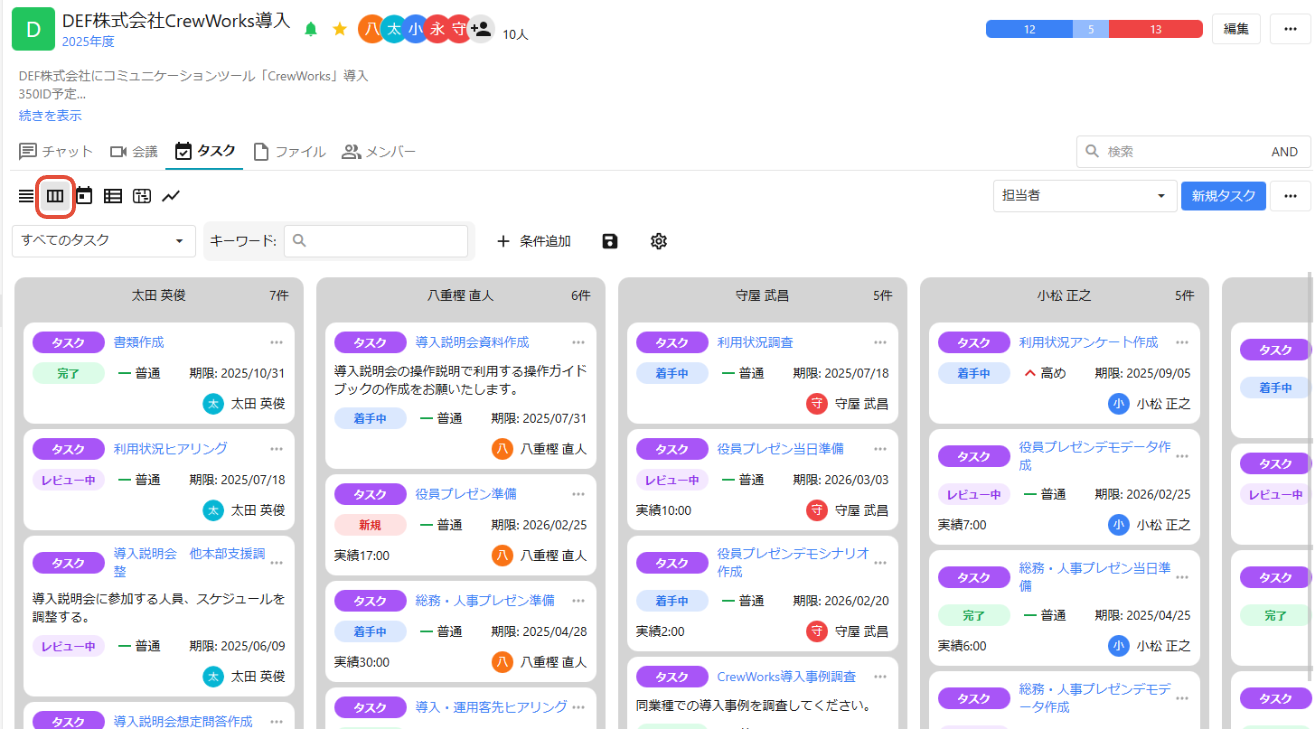Click 高め priority on 利用状況アンケート作成 card
This screenshot has width=1315, height=729.
pyautogui.click(x=1044, y=374)
